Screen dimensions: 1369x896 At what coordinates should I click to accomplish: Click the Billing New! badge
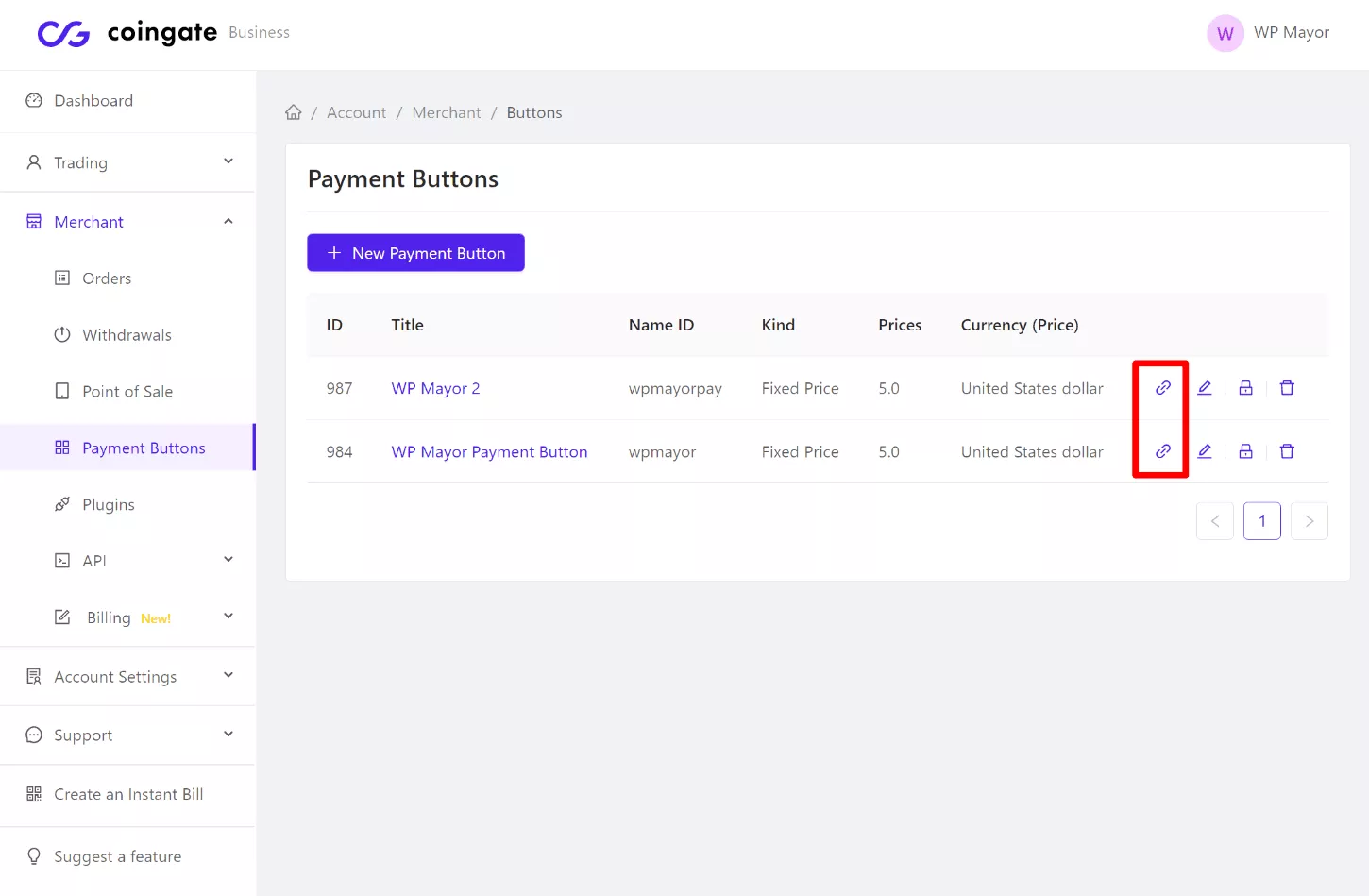click(156, 618)
